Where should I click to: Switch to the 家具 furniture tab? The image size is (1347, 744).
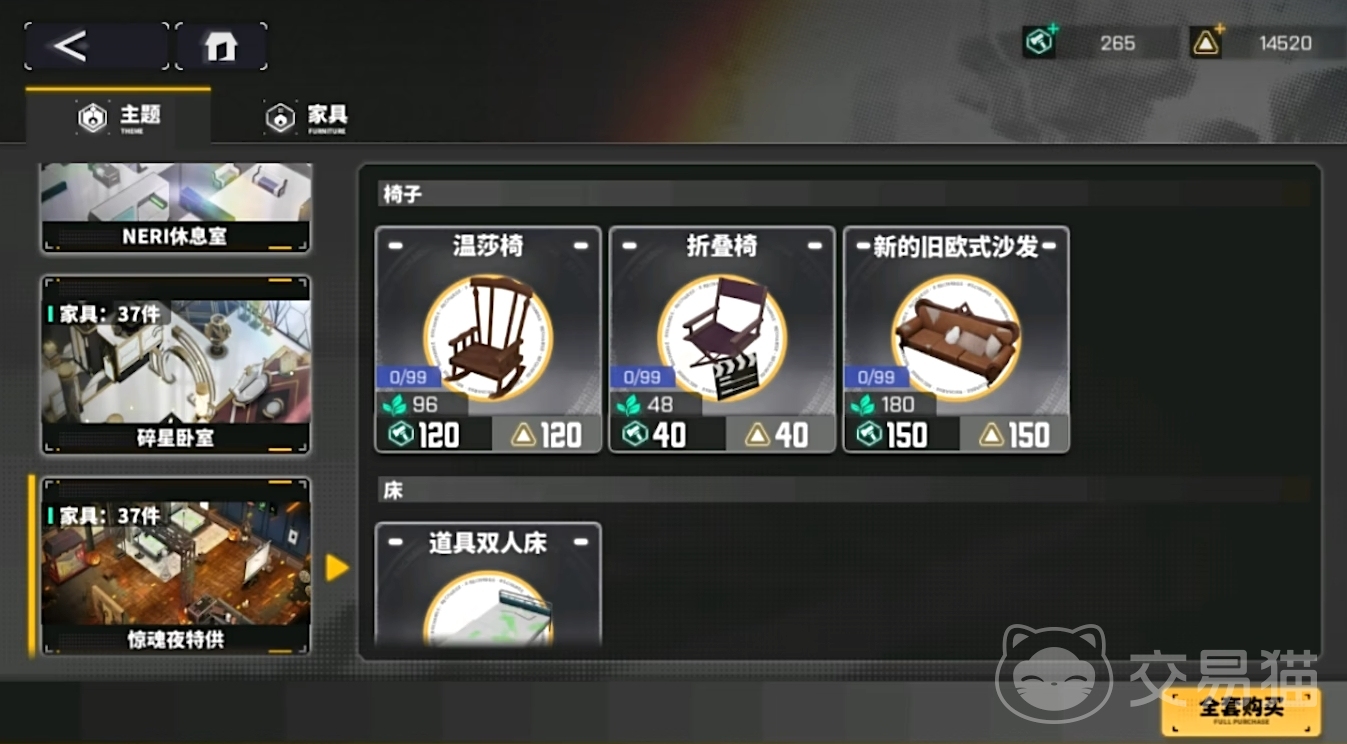(x=306, y=117)
